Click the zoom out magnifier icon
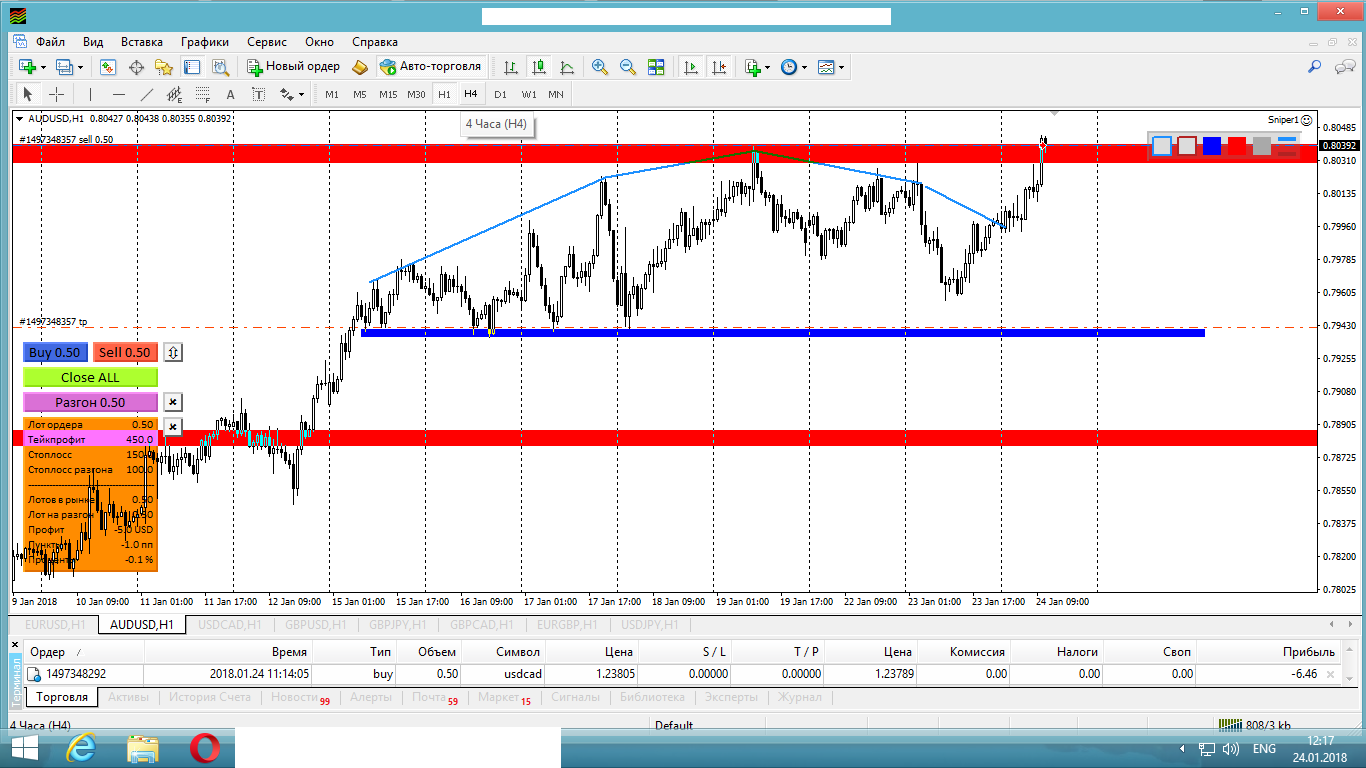Viewport: 1366px width, 768px height. pos(628,67)
